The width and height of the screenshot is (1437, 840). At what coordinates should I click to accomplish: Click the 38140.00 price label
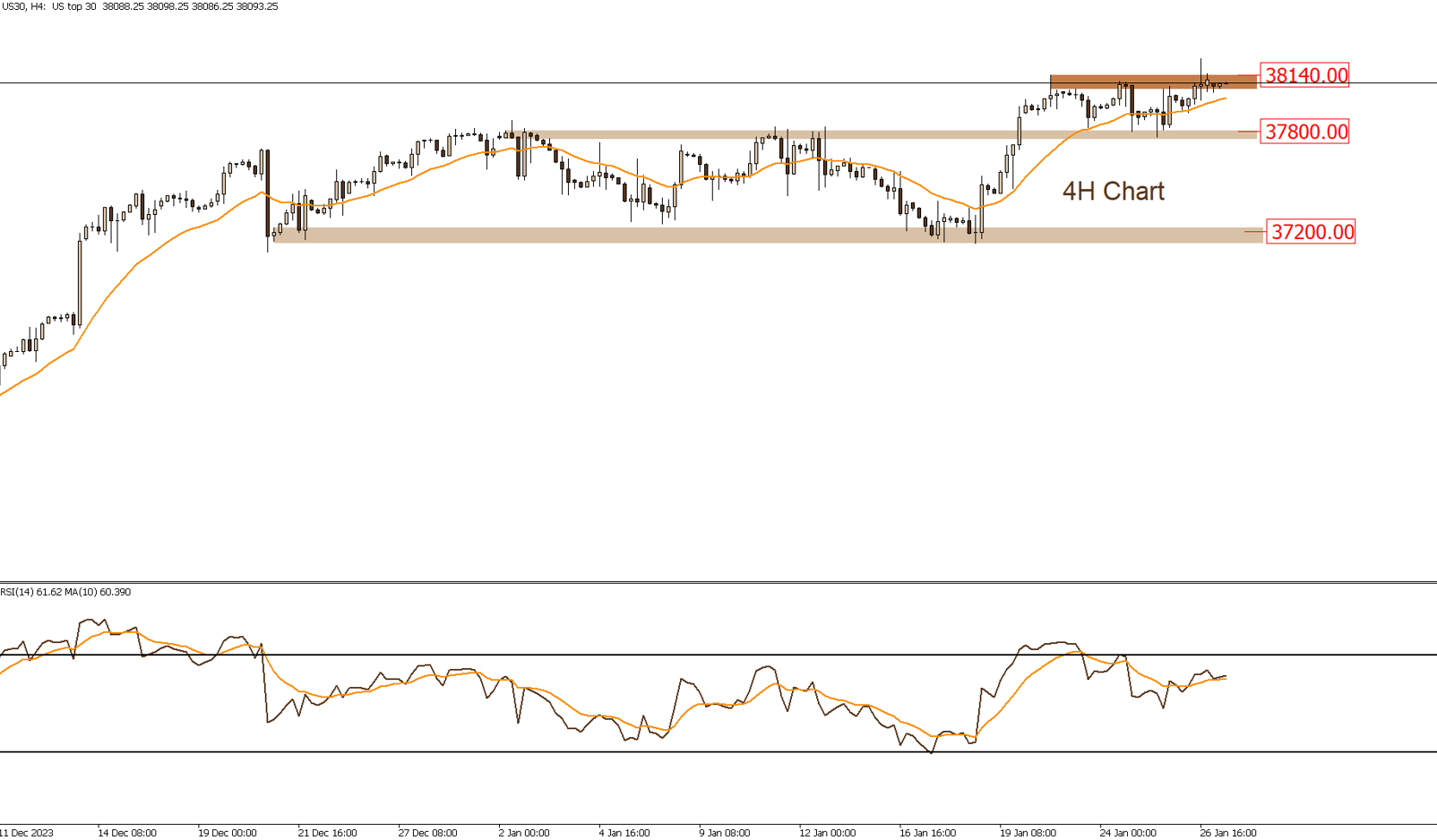(x=1304, y=75)
